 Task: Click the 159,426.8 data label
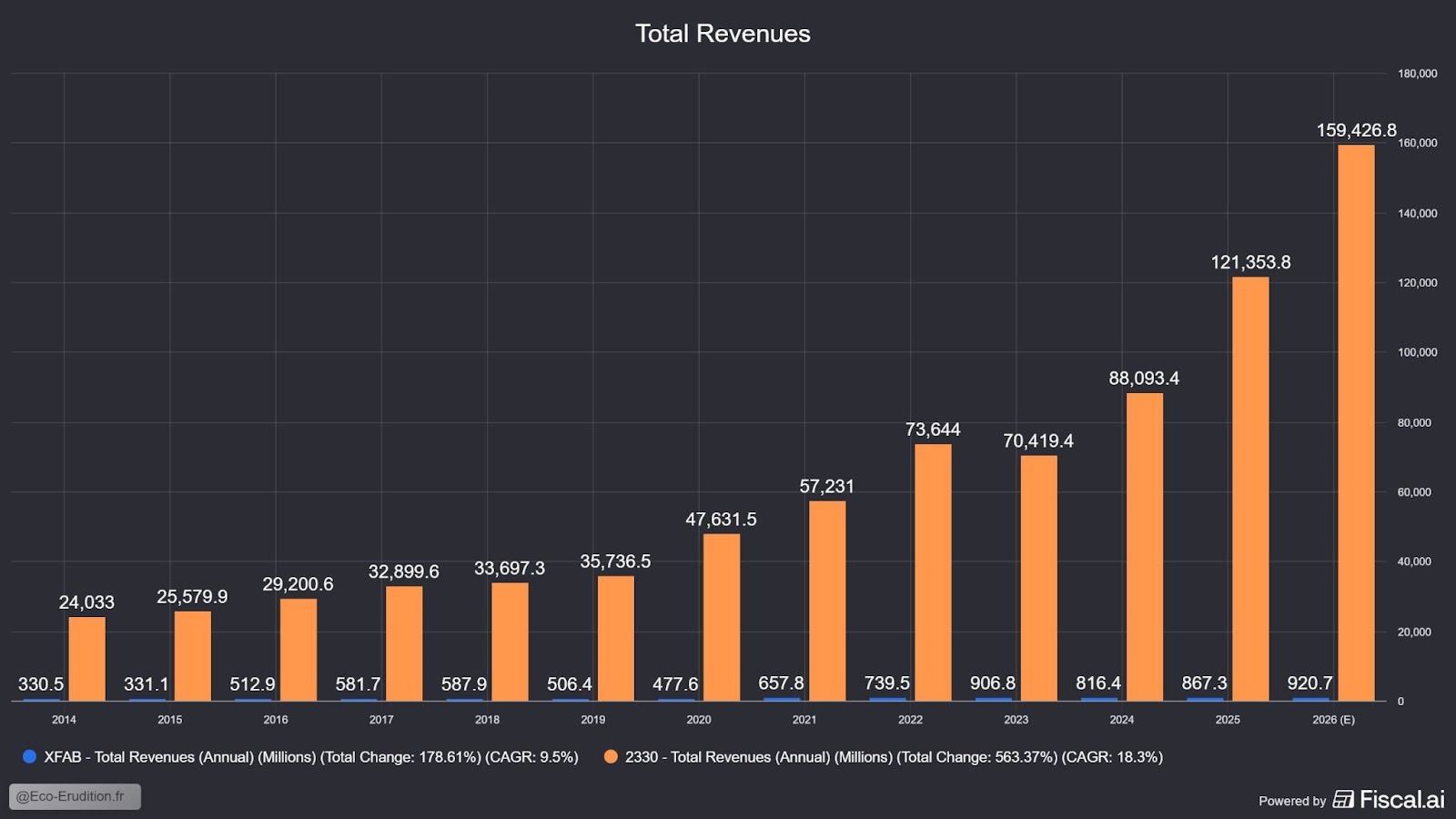(1355, 130)
